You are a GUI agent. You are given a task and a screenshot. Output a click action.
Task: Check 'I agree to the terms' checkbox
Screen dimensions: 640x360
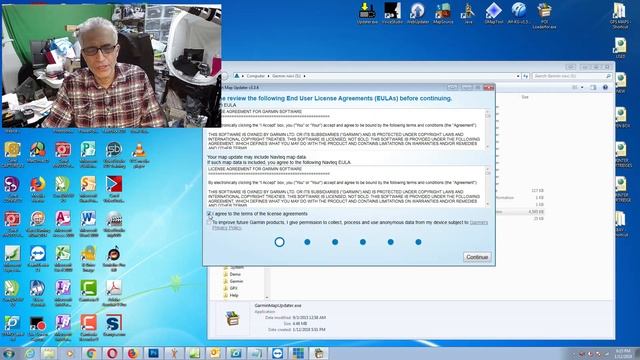coord(209,214)
